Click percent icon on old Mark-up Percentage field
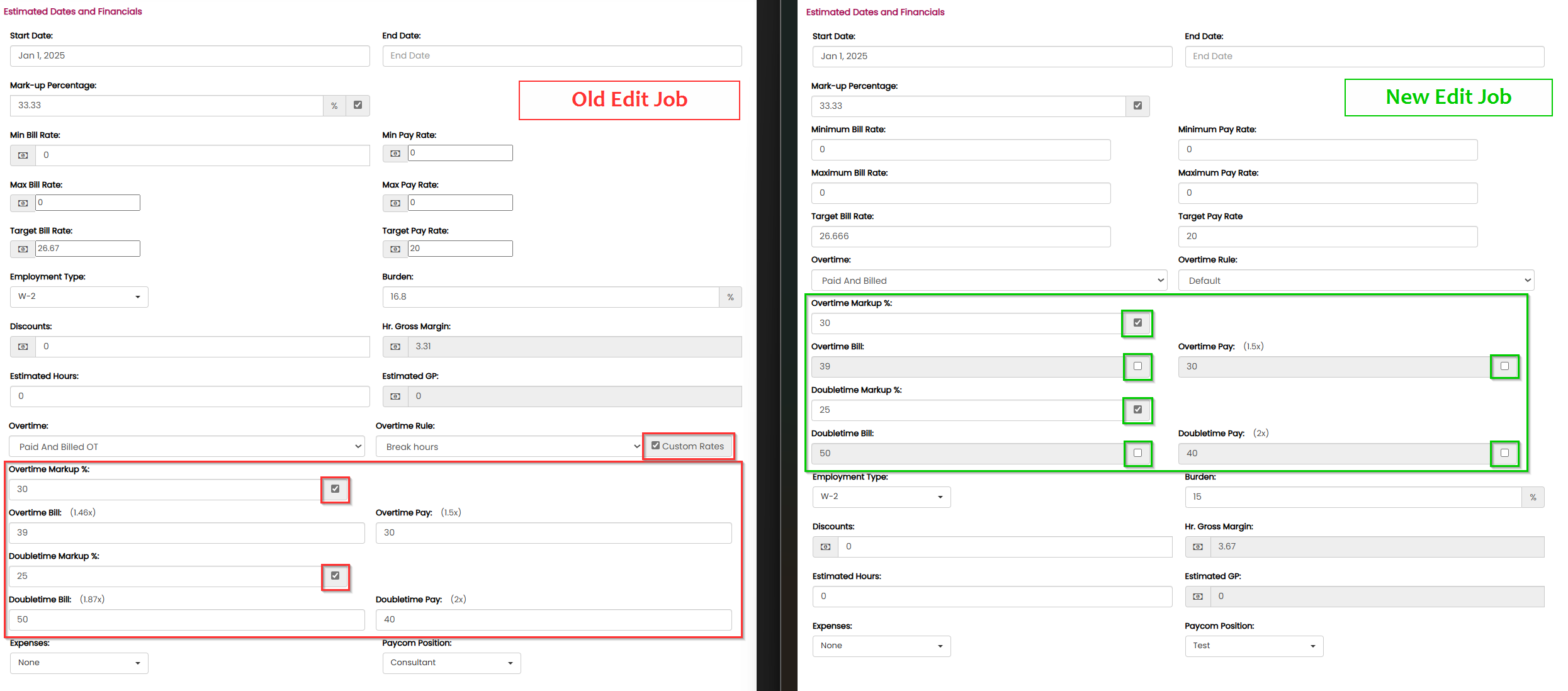This screenshot has width=1568, height=691. [334, 106]
